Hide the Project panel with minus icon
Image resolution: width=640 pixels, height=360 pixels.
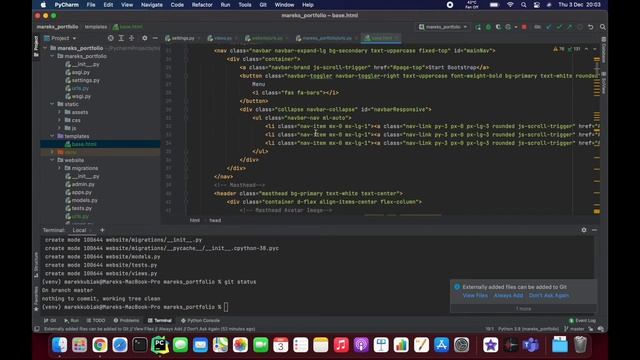click(x=155, y=38)
